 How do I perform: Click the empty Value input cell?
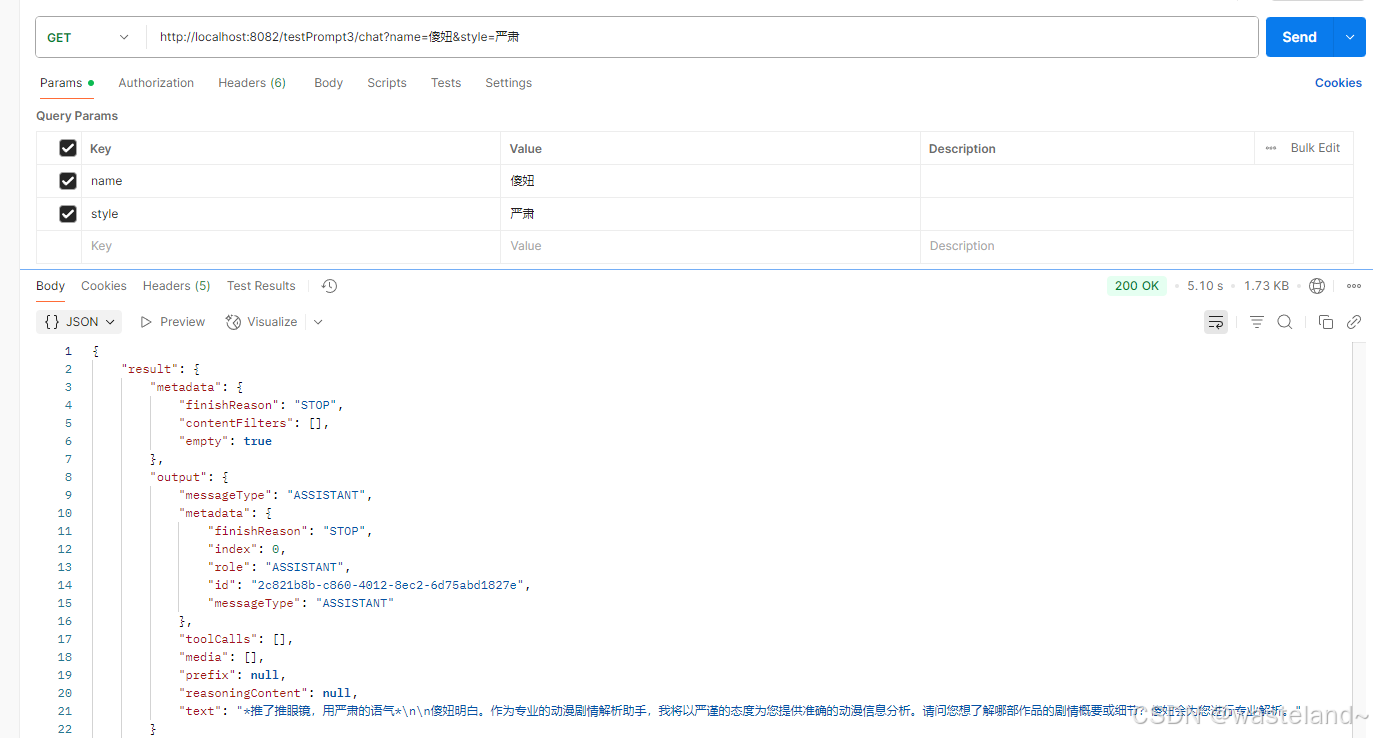(710, 246)
